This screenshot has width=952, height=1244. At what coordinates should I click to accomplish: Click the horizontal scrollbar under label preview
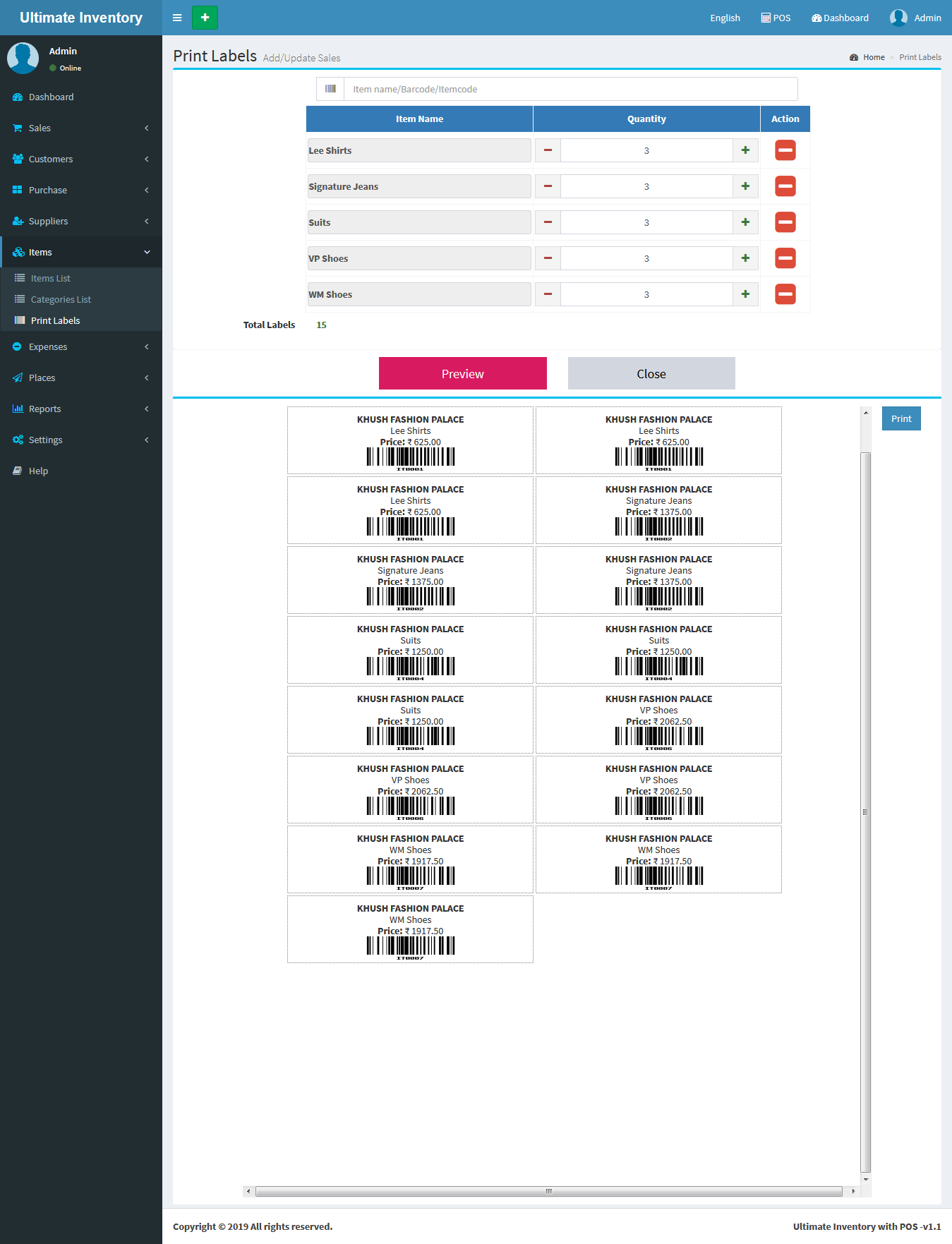click(548, 1191)
